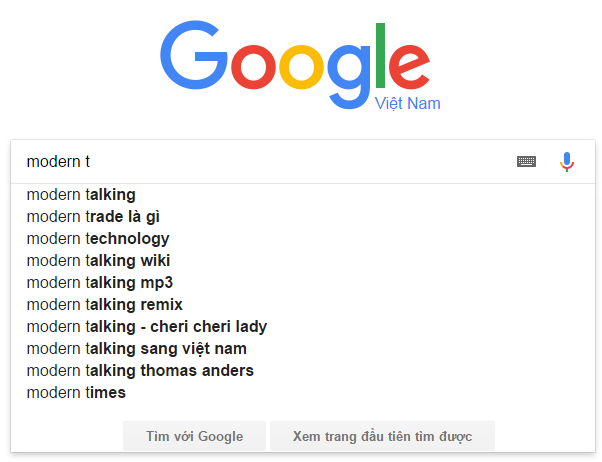This screenshot has height=462, width=602.
Task: Activate voice search microphone icon
Action: (567, 162)
